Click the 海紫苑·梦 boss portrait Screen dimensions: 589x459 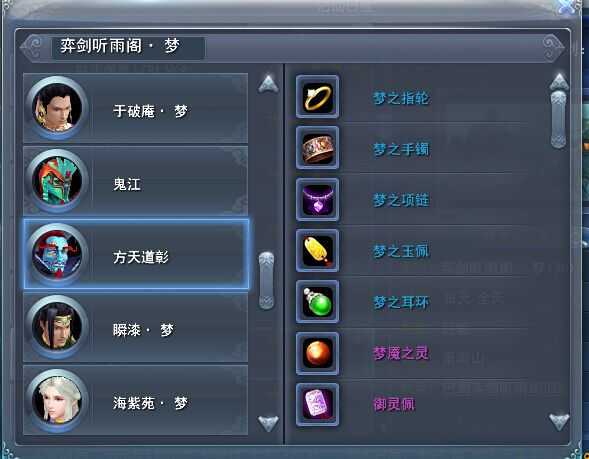pyautogui.click(x=57, y=400)
